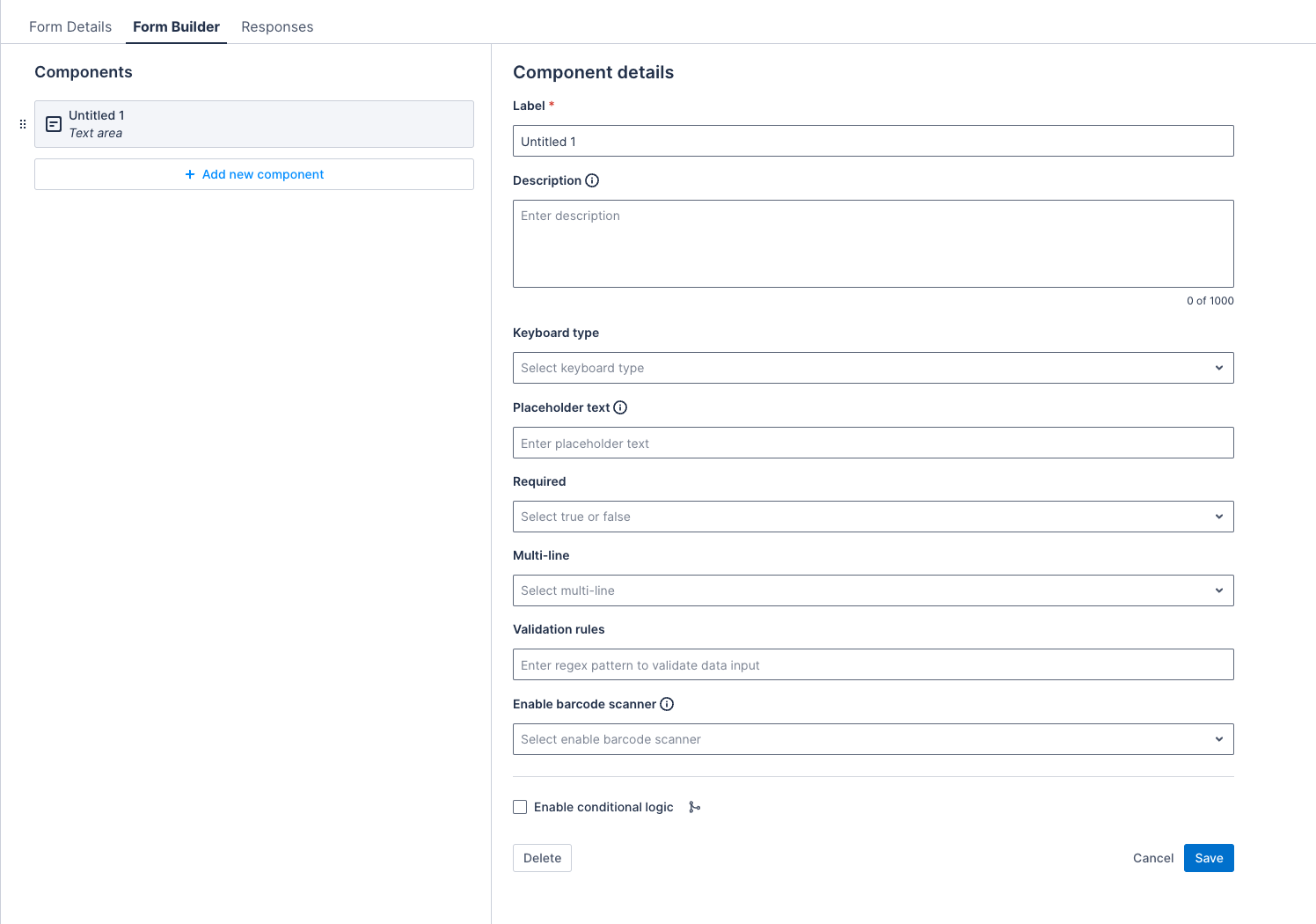The height and width of the screenshot is (924, 1316).
Task: Click the plus icon in Add new component
Action: 190,174
